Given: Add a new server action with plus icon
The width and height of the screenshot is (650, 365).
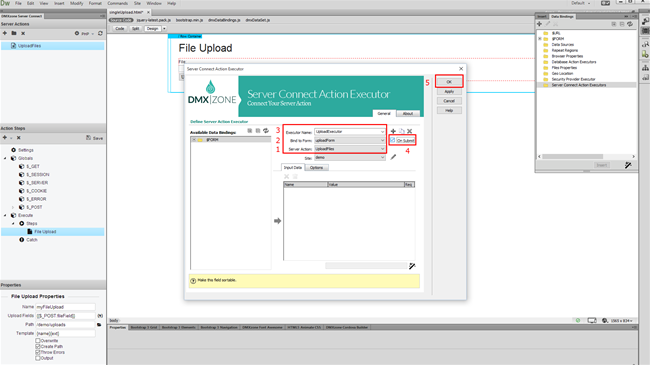Looking at the screenshot, I should click(x=5, y=33).
